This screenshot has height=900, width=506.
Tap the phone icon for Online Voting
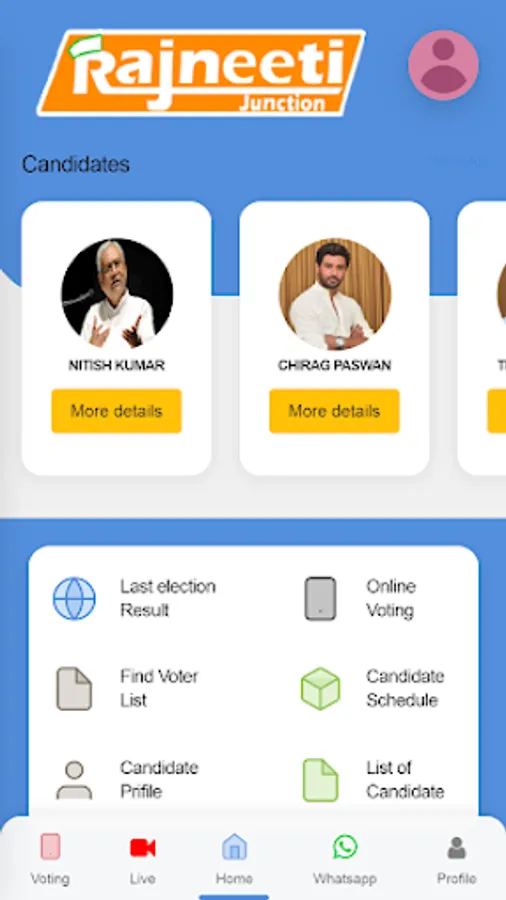pos(320,598)
